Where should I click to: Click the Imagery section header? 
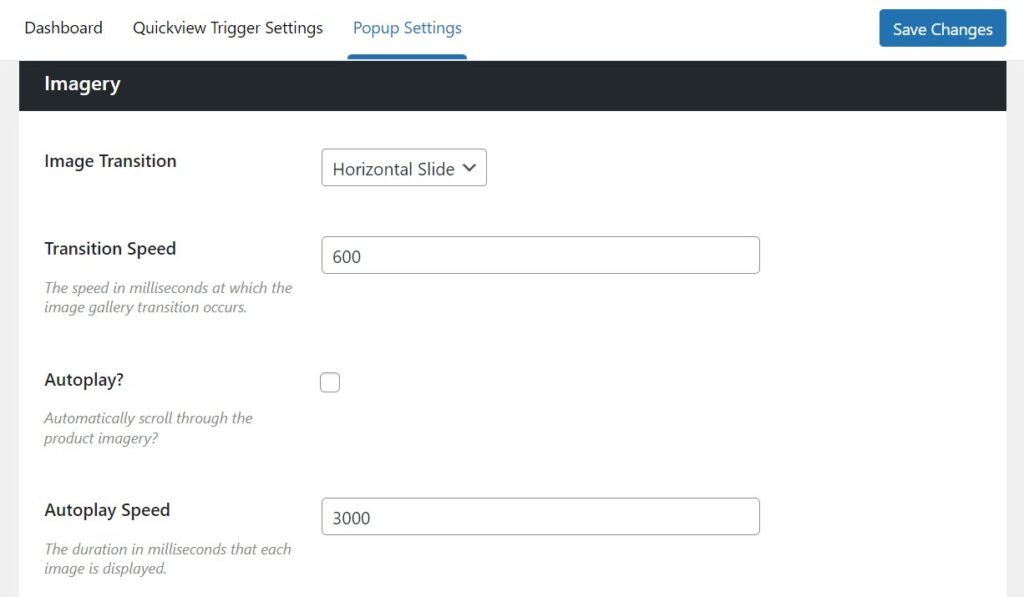(x=82, y=85)
